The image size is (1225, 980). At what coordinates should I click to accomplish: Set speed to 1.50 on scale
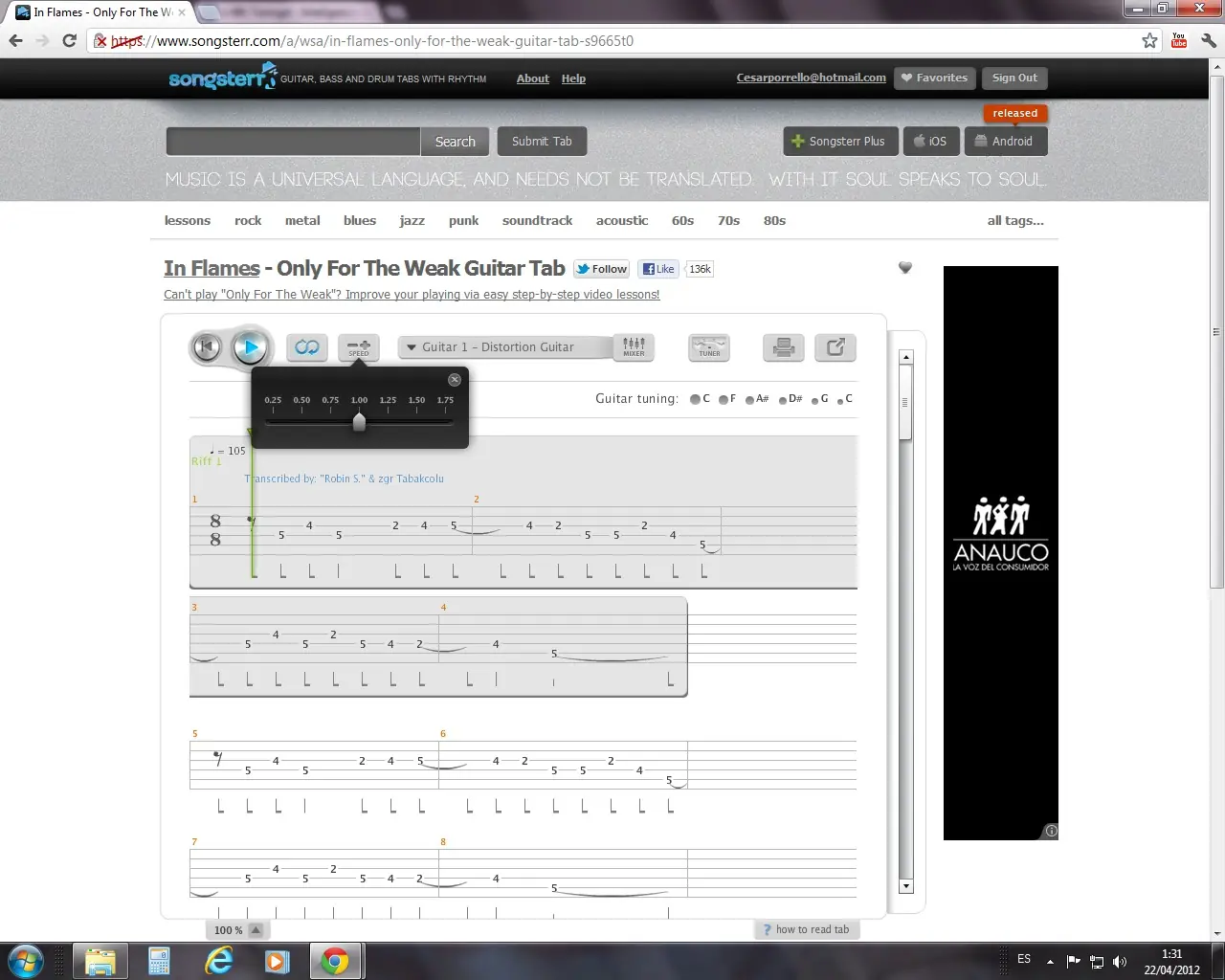(x=416, y=400)
